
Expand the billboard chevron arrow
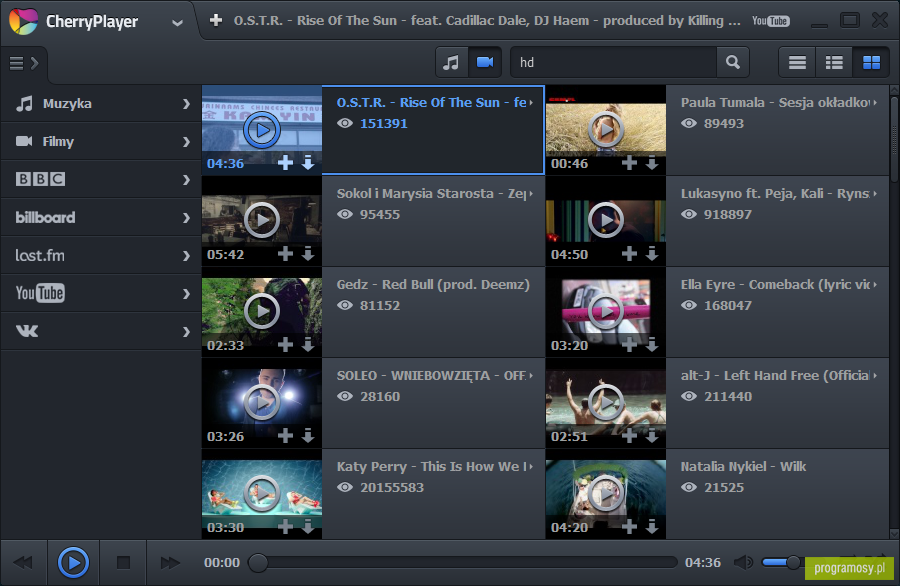[x=186, y=218]
